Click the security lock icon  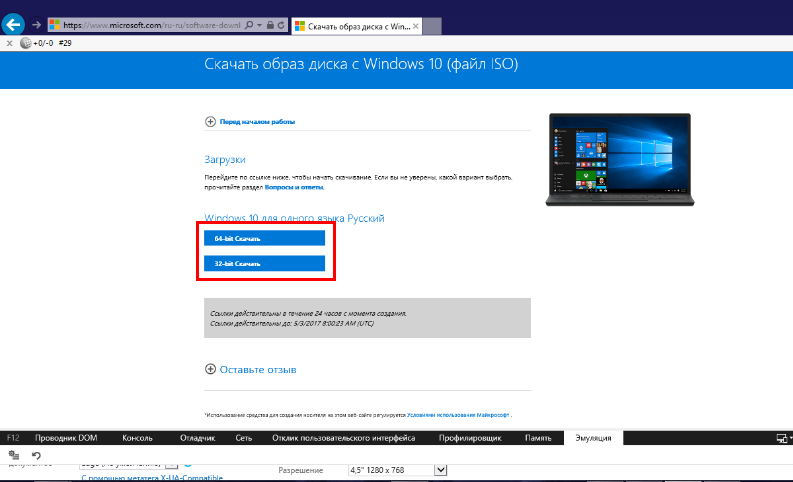point(271,25)
